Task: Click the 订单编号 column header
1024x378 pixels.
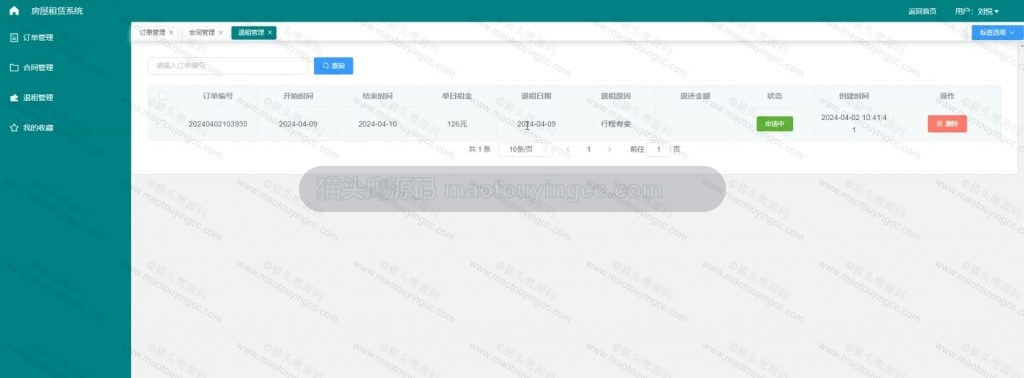Action: pyautogui.click(x=217, y=96)
